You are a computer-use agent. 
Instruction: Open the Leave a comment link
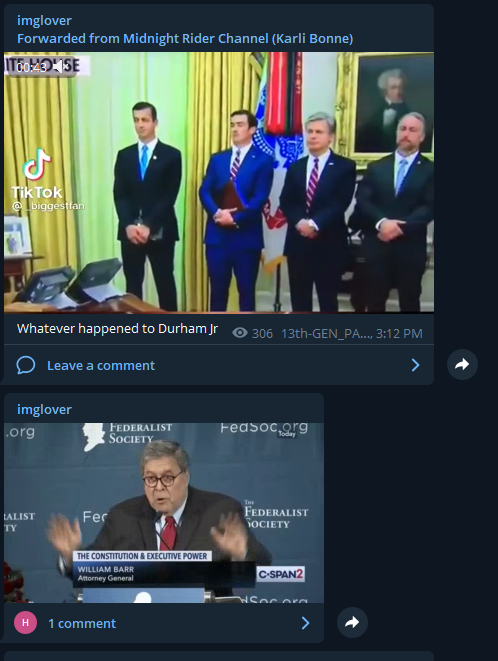pyautogui.click(x=101, y=365)
